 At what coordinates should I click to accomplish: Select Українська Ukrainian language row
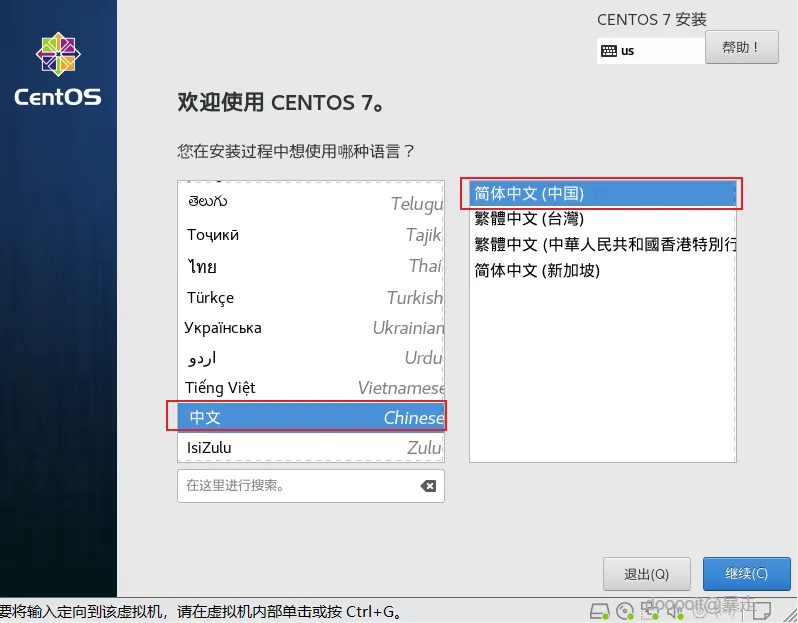(311, 328)
